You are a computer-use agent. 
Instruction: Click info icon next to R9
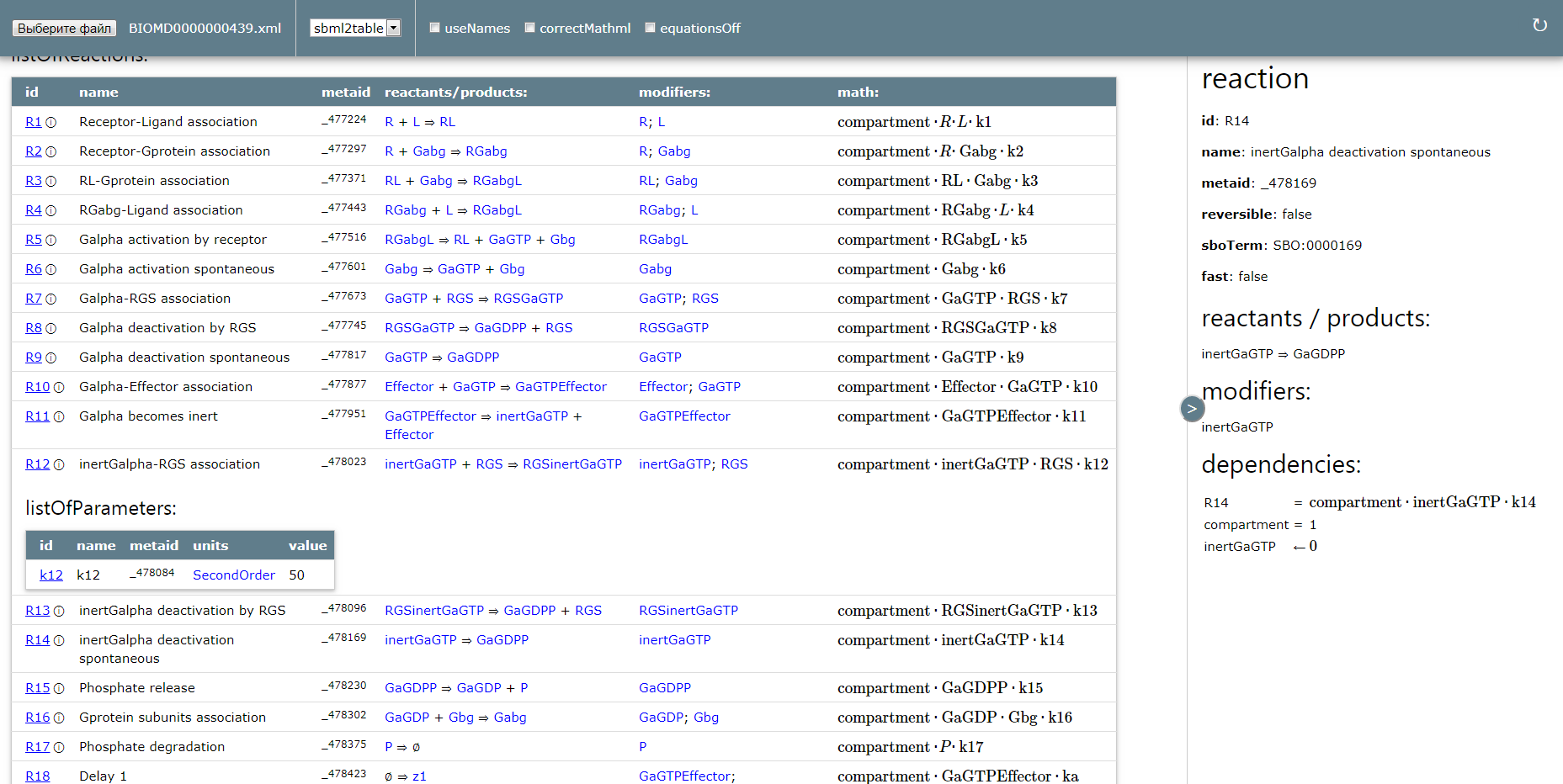pyautogui.click(x=51, y=358)
